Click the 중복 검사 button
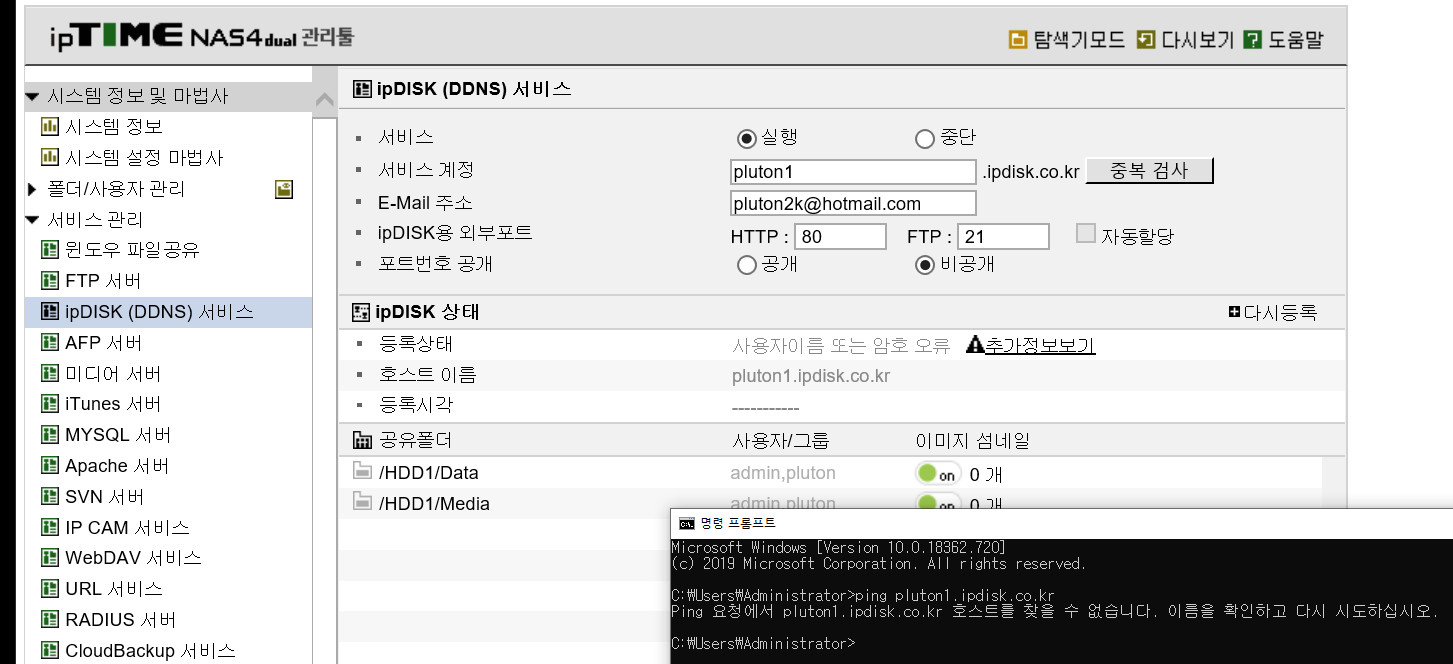 tap(1149, 171)
